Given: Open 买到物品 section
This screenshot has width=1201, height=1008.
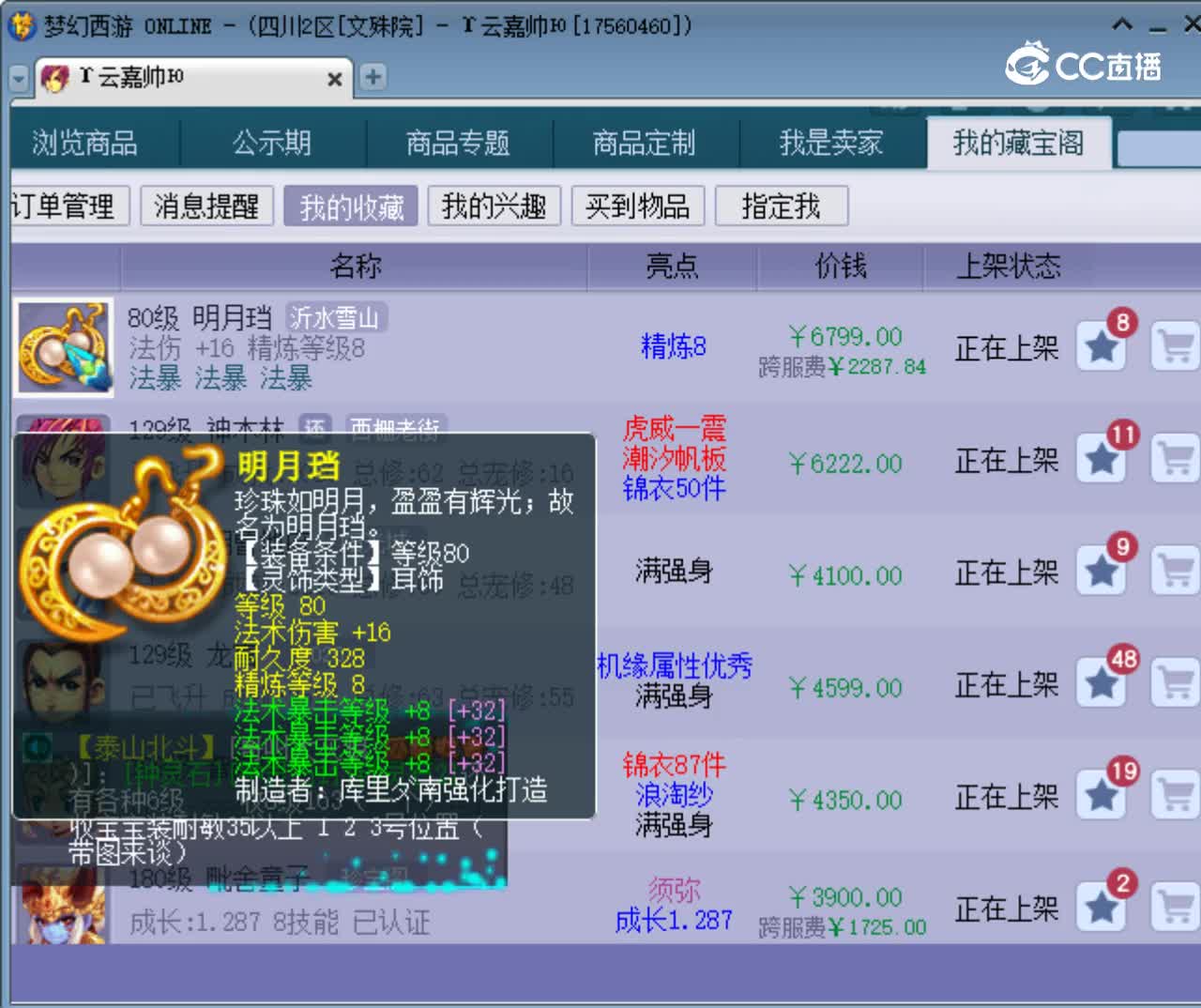Looking at the screenshot, I should coord(638,206).
